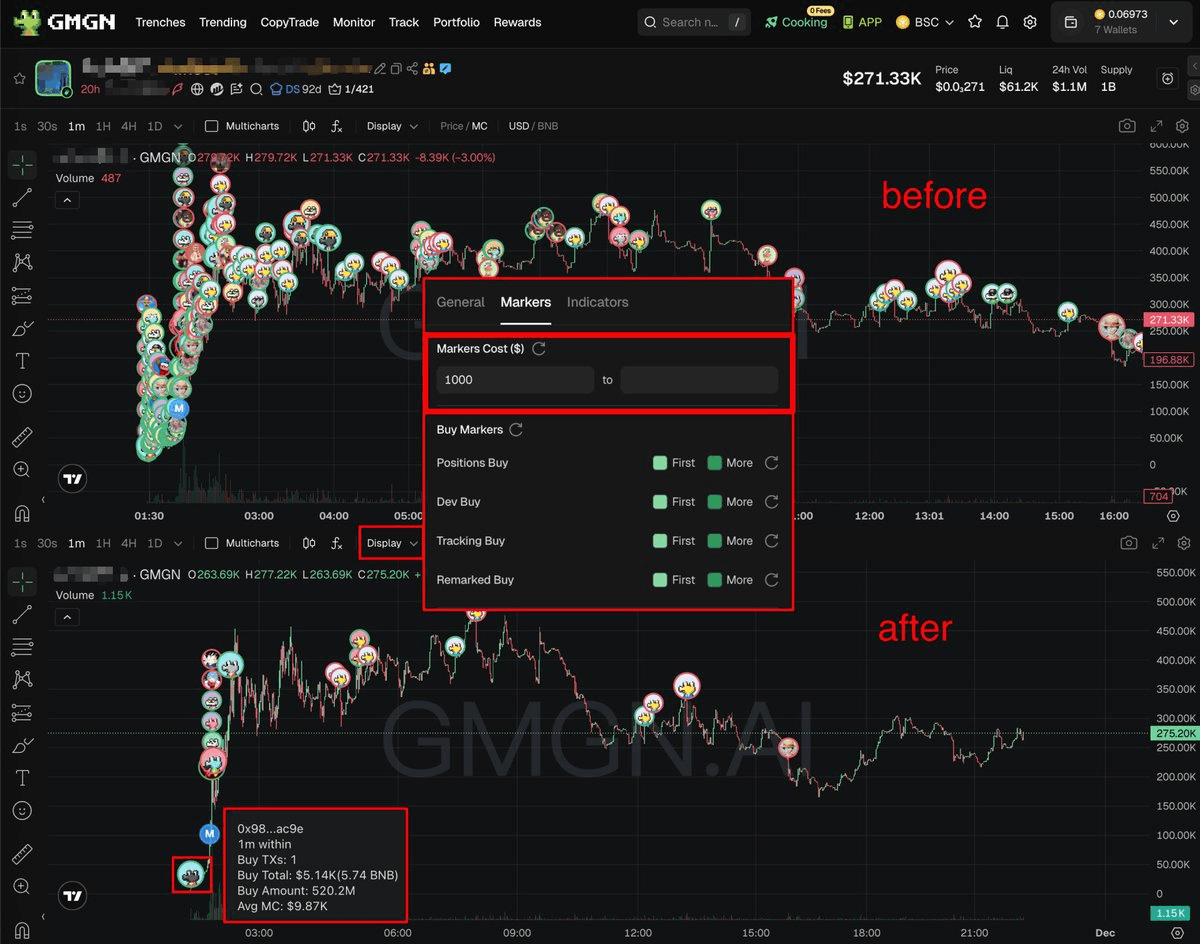The height and width of the screenshot is (944, 1200).
Task: Open indicators via the fx icon
Action: [x=336, y=126]
